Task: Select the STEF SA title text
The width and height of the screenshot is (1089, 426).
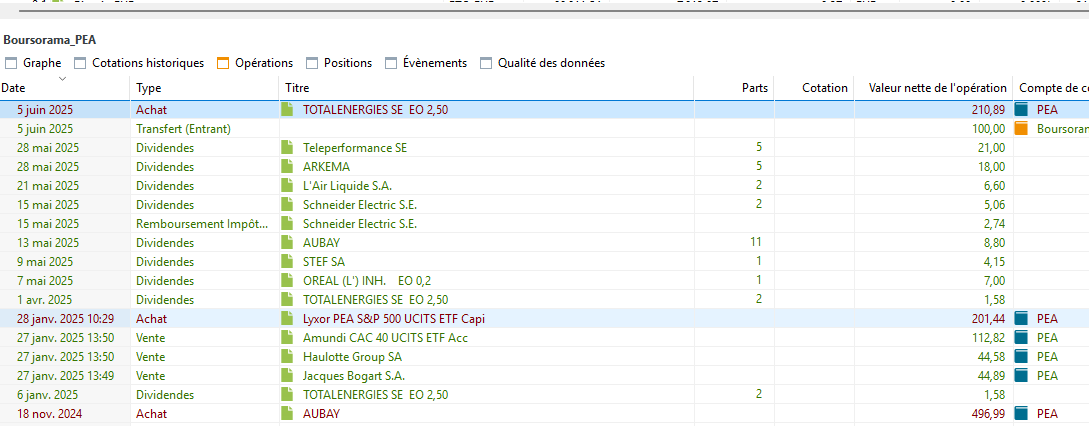Action: point(324,262)
